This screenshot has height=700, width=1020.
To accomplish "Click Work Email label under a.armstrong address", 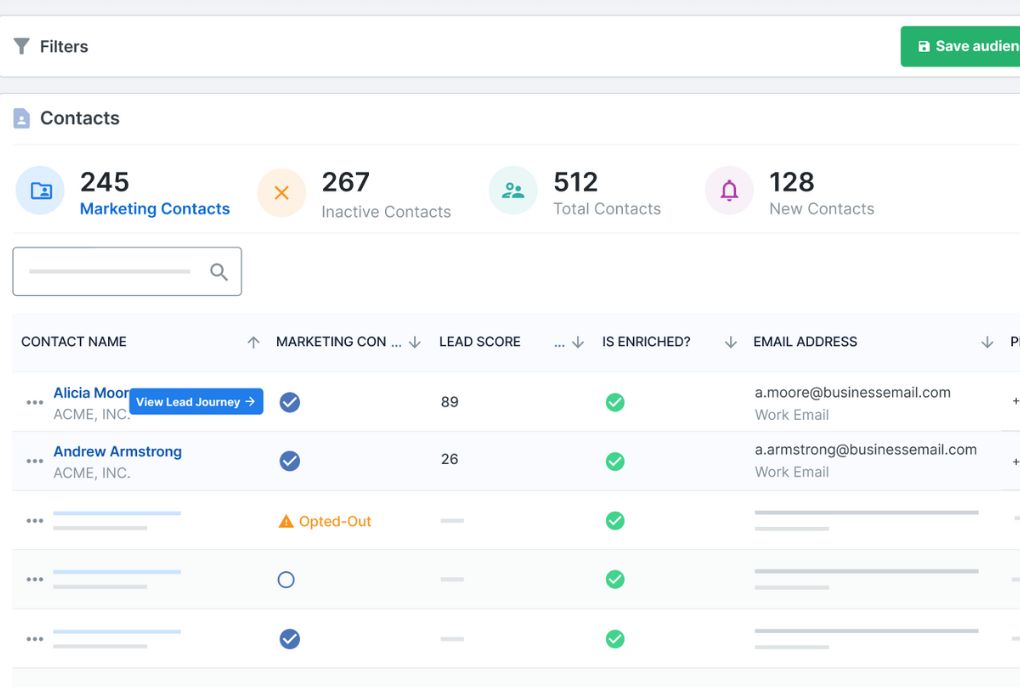I will (792, 472).
